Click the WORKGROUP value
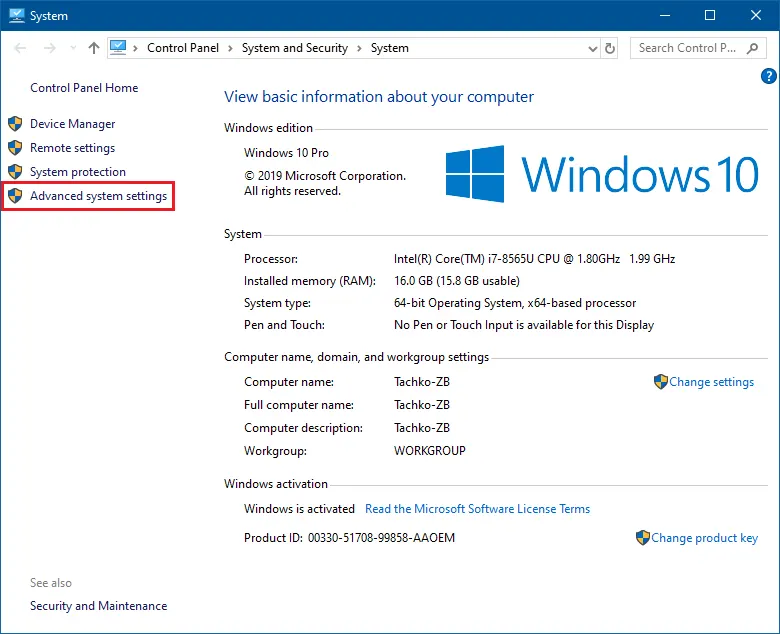Image resolution: width=780 pixels, height=634 pixels. pyautogui.click(x=430, y=451)
